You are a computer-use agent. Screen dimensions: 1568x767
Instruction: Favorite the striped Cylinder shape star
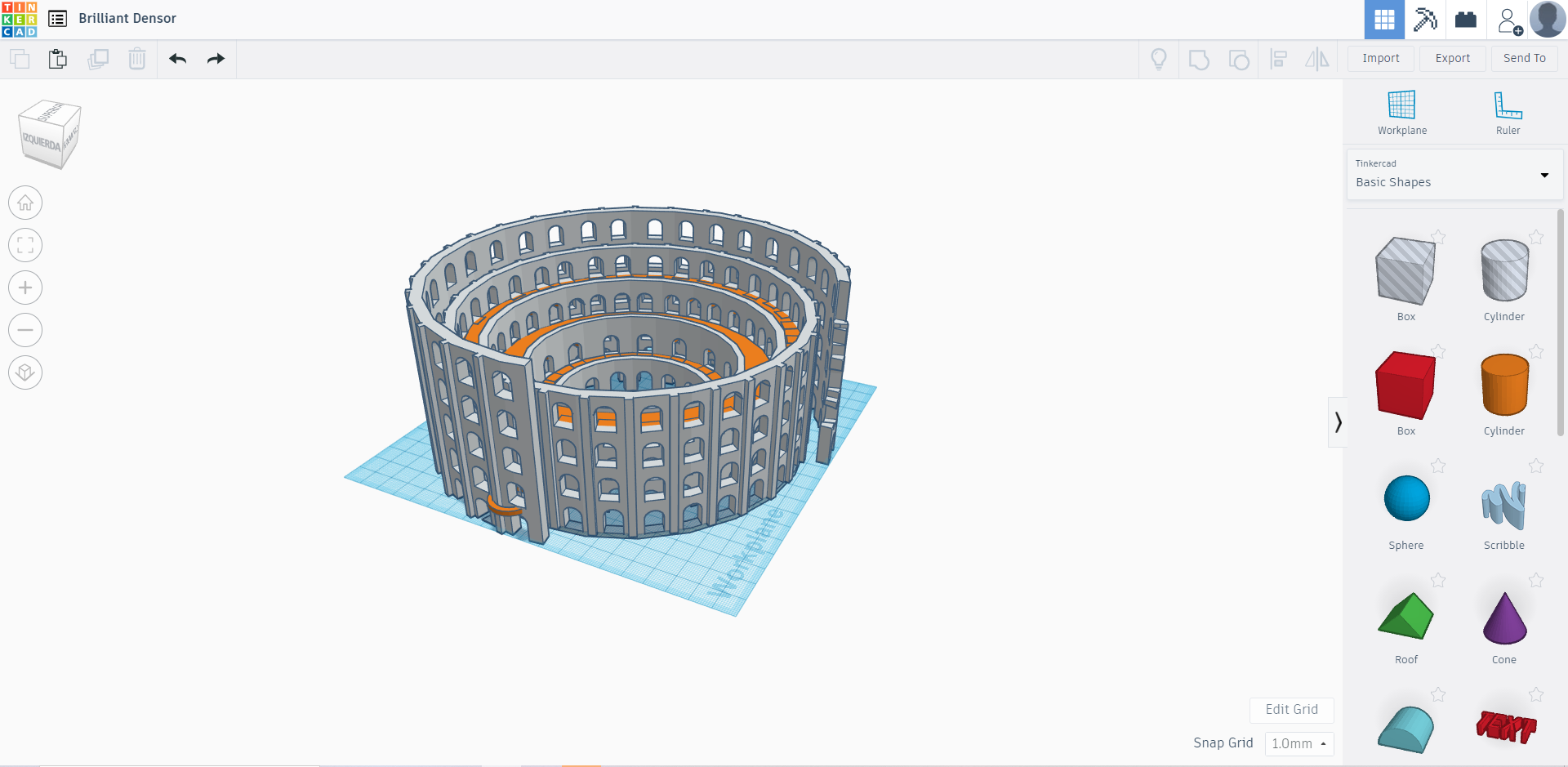[1536, 237]
